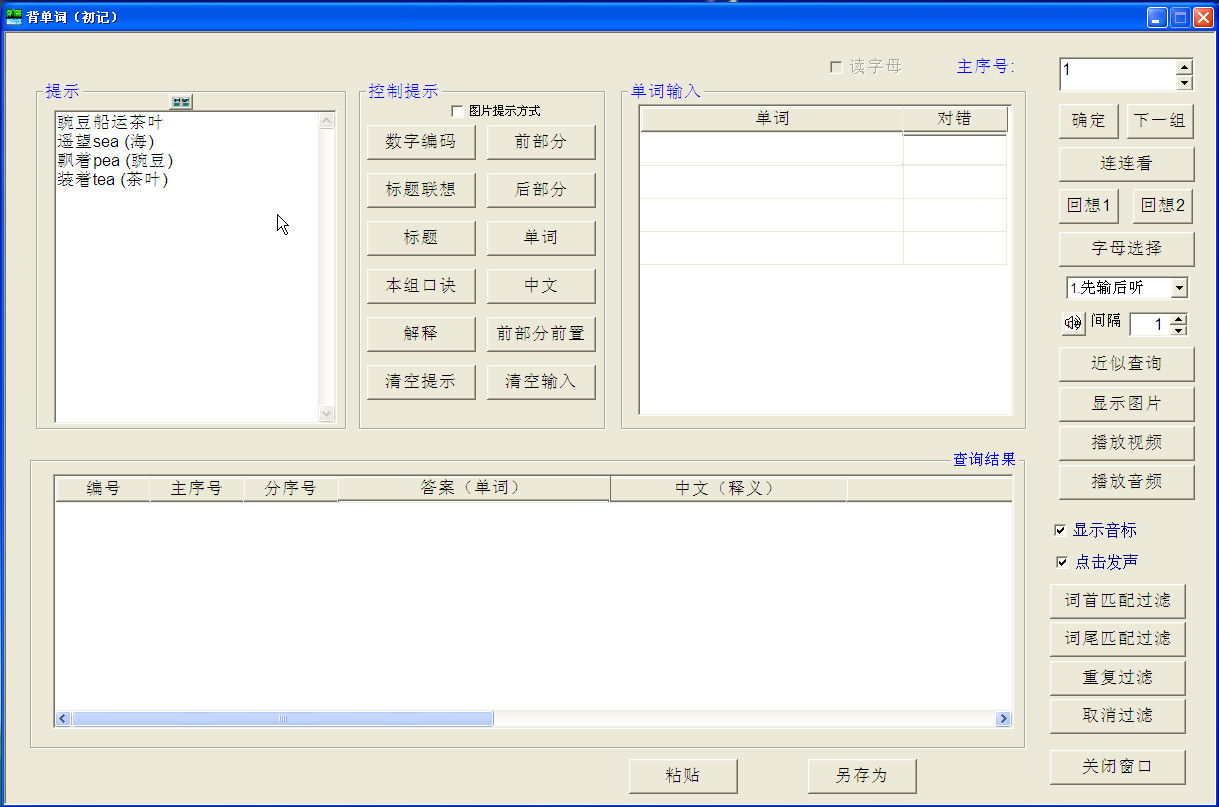The image size is (1219, 807).
Task: Uncheck the 点击发声 checkbox
Action: 1061,562
